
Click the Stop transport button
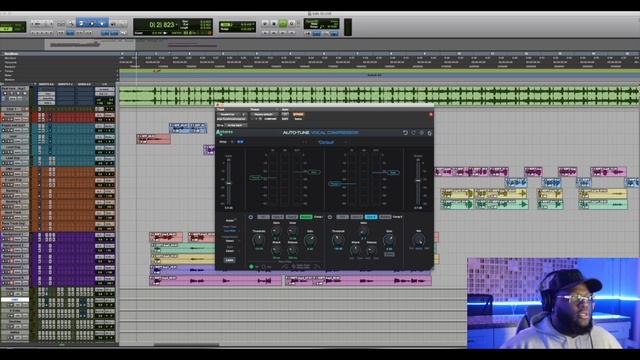pos(274,24)
